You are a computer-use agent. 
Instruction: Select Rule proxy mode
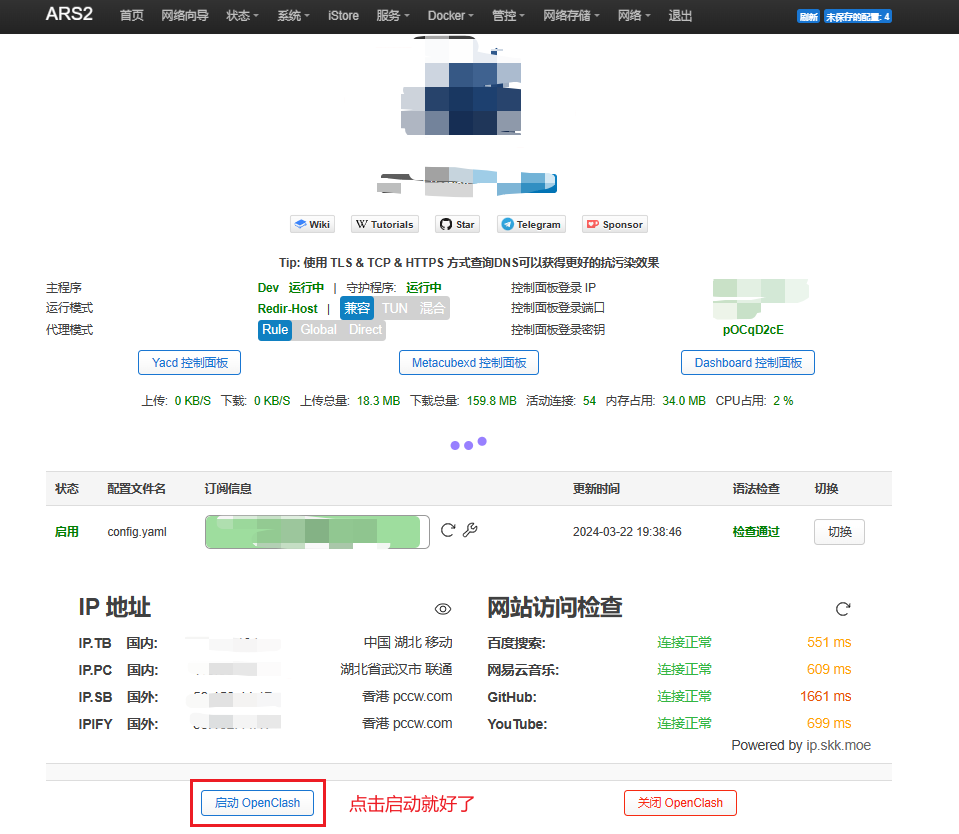275,330
